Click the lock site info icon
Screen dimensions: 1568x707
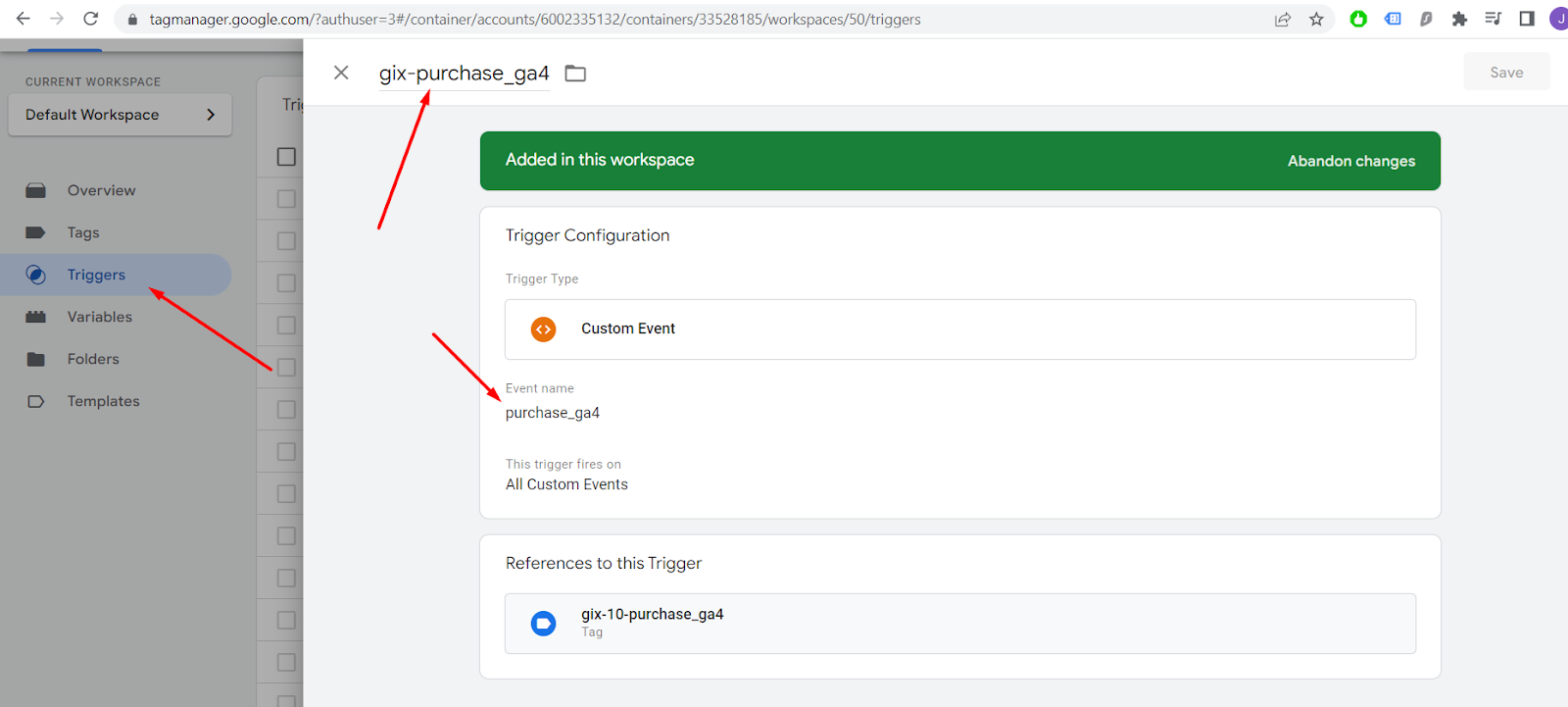pos(132,20)
